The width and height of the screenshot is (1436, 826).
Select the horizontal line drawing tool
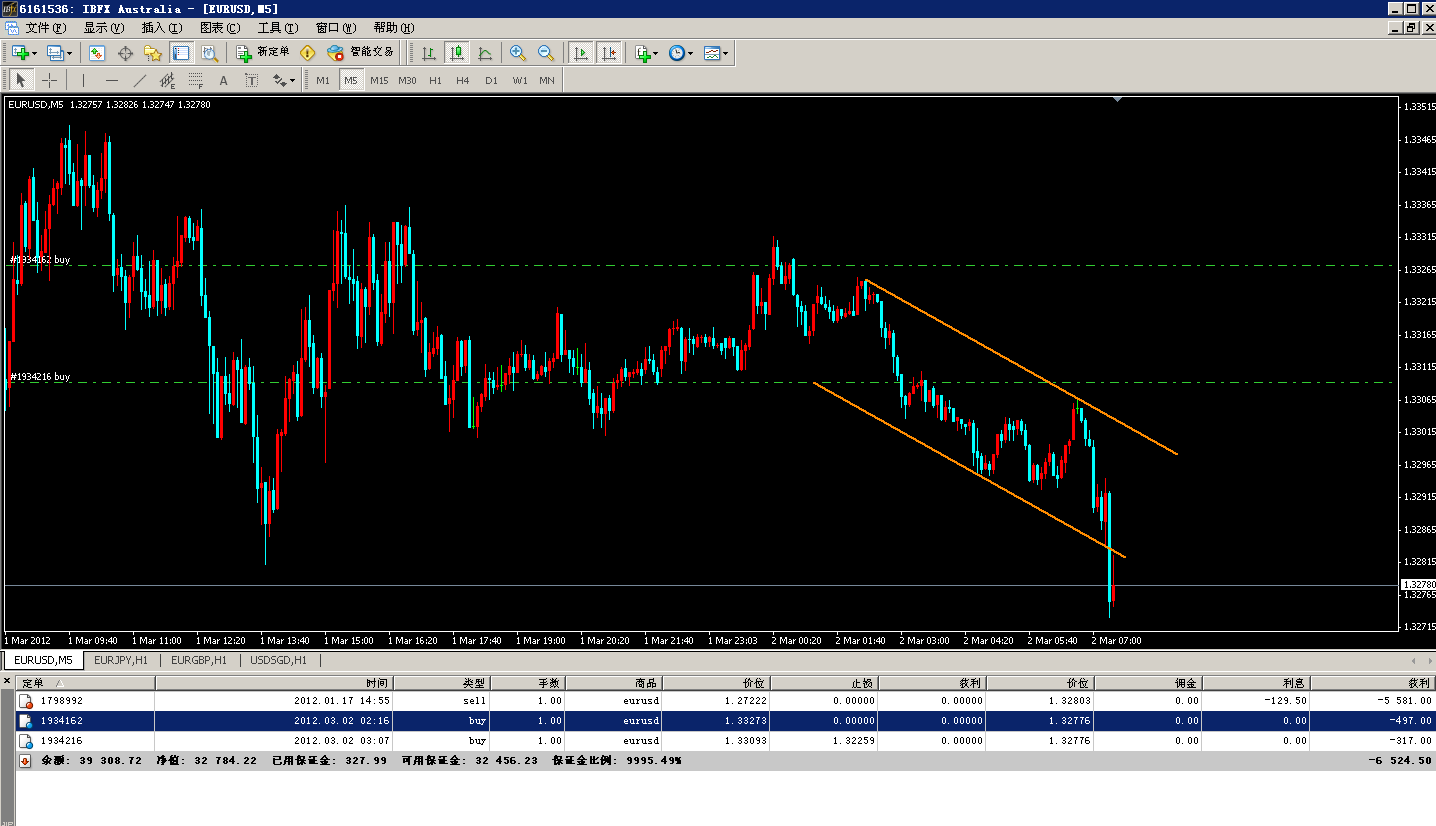click(x=111, y=80)
